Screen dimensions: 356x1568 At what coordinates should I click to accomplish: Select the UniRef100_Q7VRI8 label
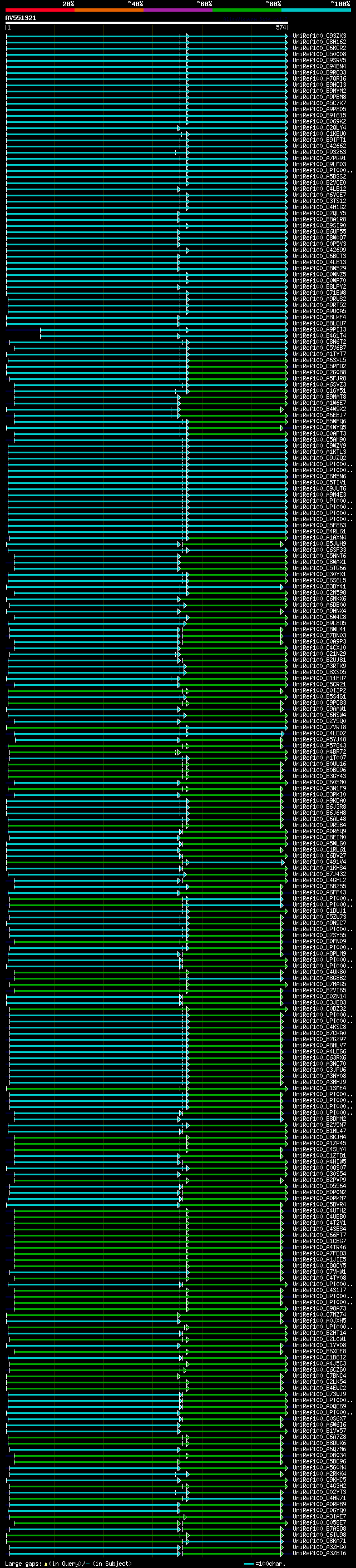pos(319,728)
